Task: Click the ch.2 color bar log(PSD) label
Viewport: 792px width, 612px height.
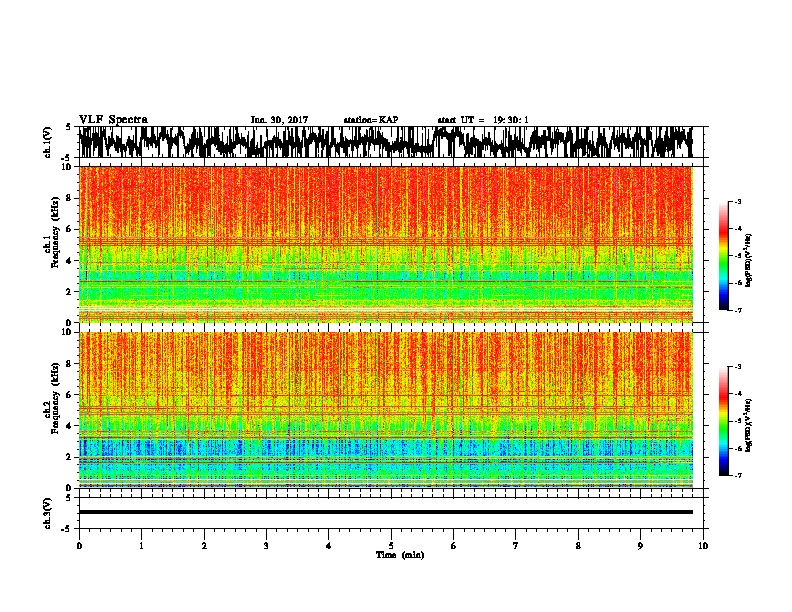Action: pyautogui.click(x=749, y=425)
